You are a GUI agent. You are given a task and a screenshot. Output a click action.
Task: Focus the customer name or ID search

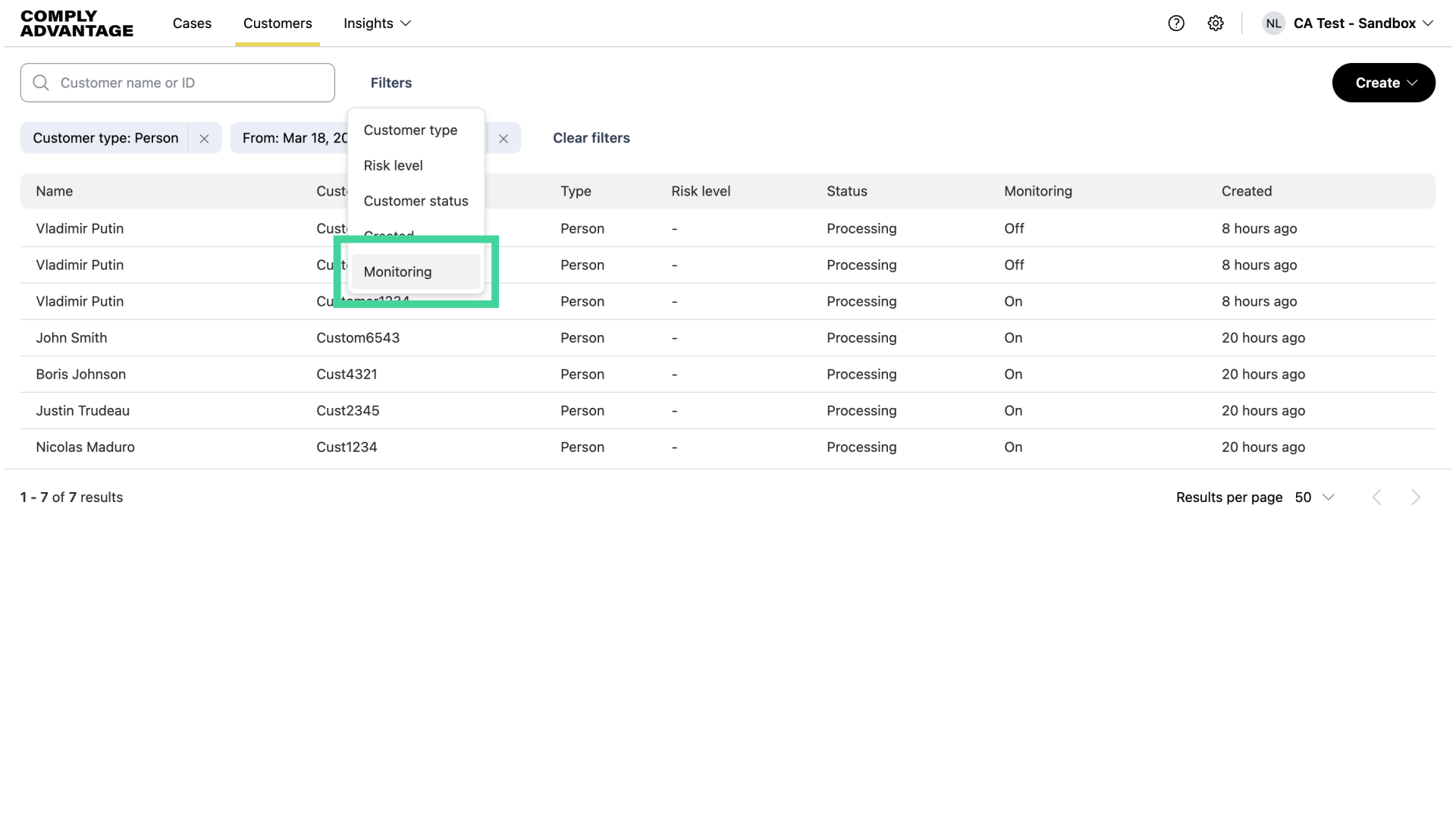pos(190,83)
